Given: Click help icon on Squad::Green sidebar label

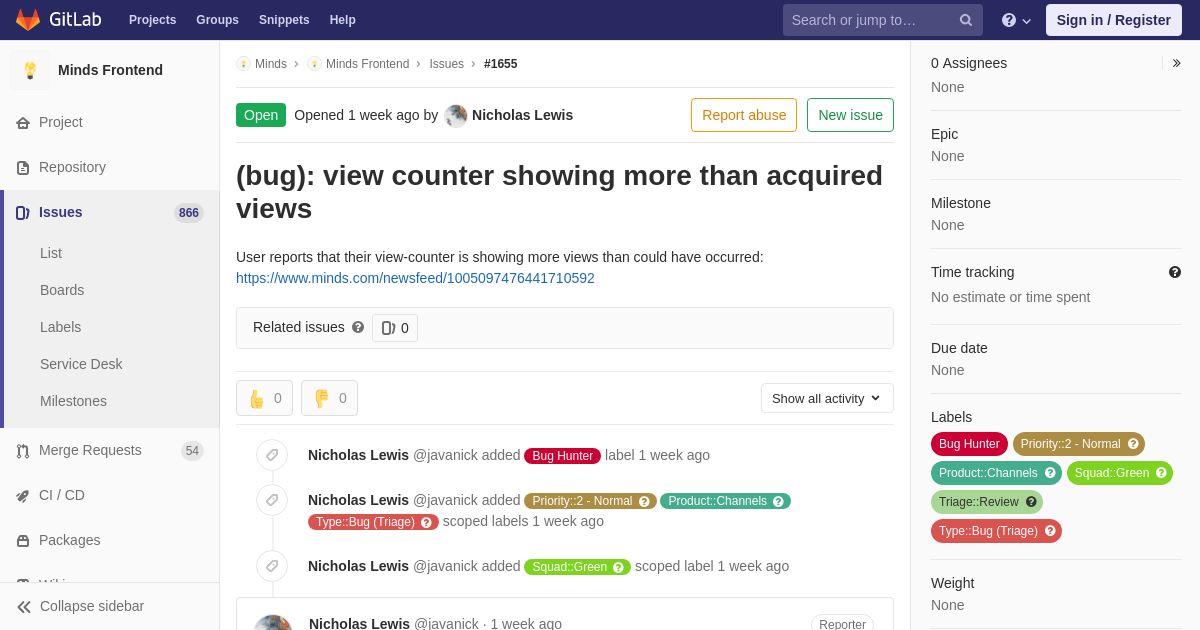Looking at the screenshot, I should point(1161,473).
